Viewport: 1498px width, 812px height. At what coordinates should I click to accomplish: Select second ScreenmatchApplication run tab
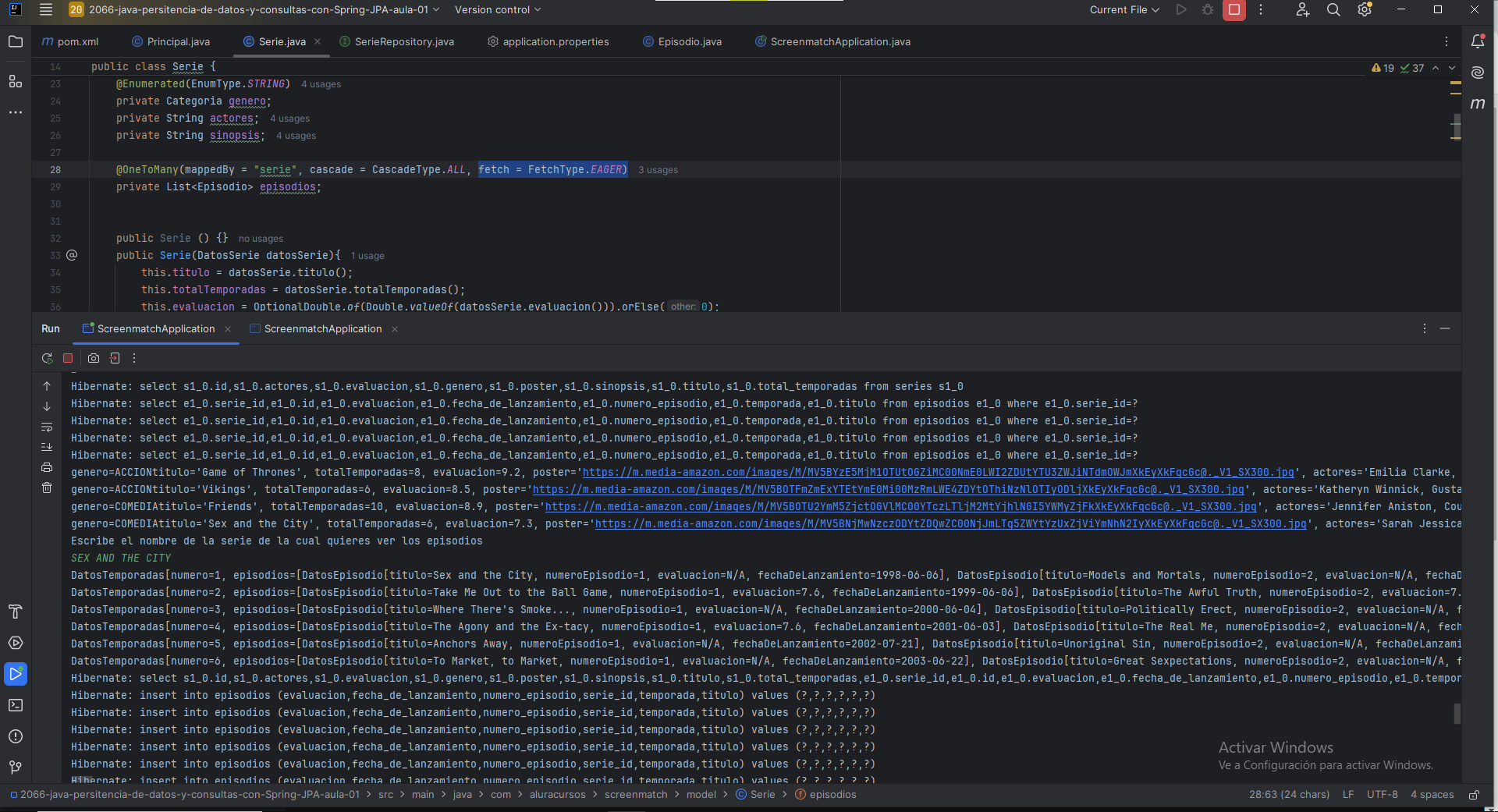(316, 328)
